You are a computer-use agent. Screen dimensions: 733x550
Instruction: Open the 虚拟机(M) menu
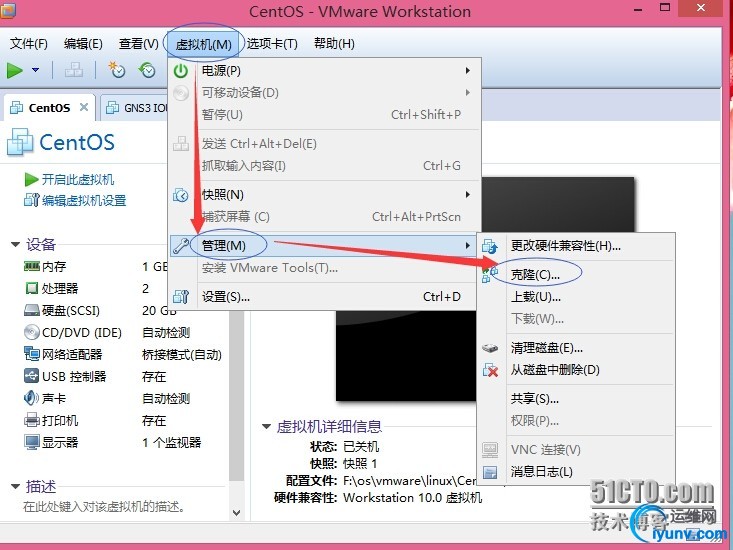(x=203, y=44)
